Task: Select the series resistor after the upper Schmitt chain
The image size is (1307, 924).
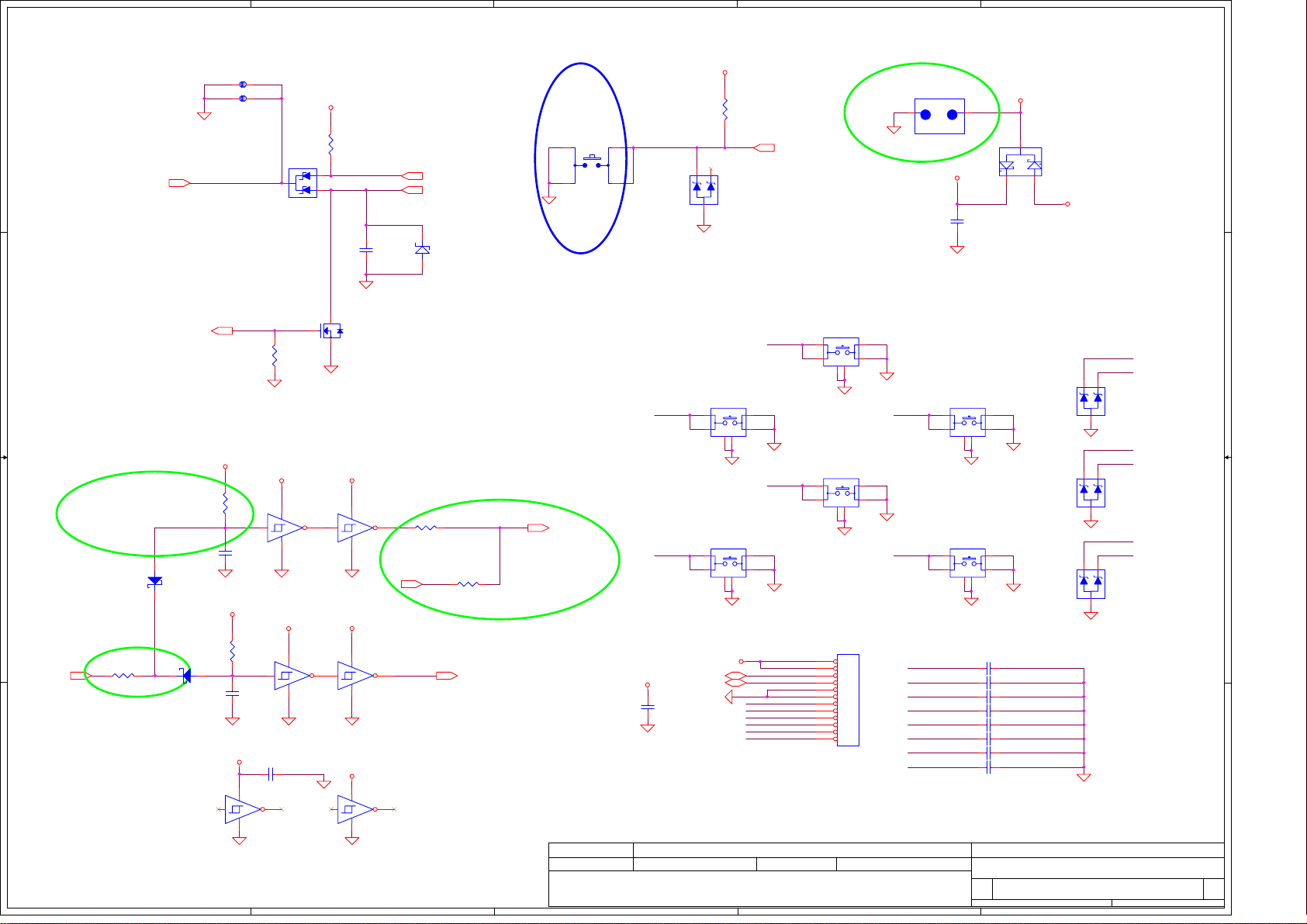Action: (x=427, y=528)
